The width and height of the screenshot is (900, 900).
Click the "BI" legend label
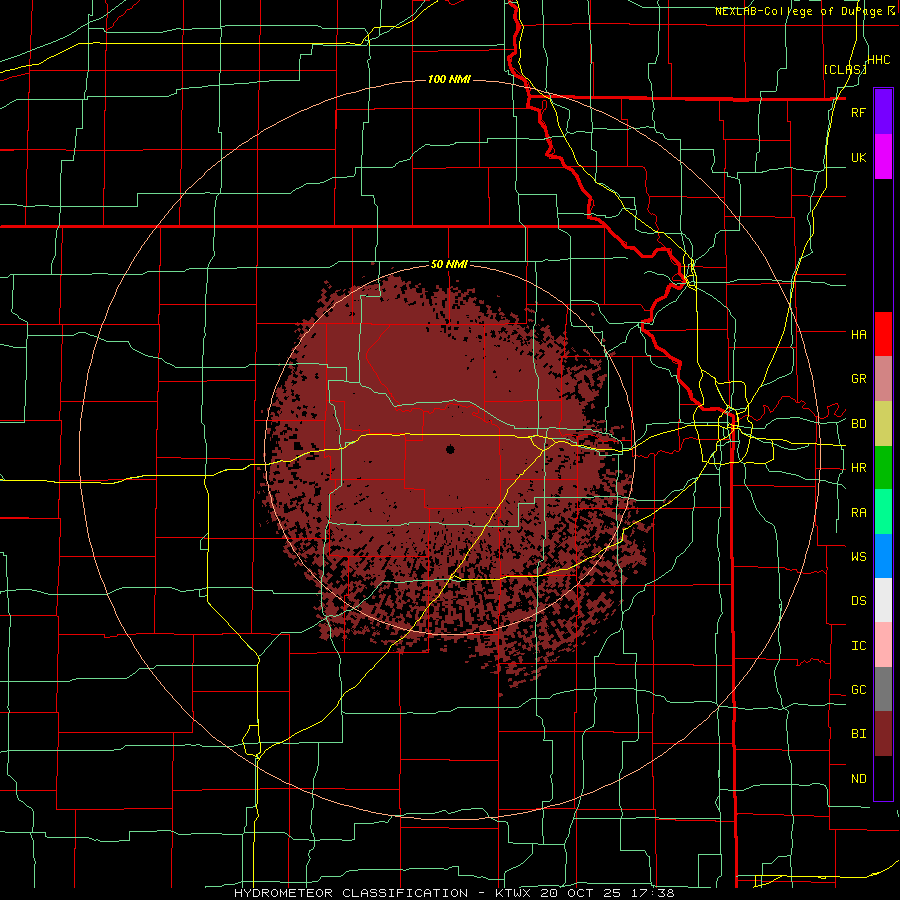(858, 734)
